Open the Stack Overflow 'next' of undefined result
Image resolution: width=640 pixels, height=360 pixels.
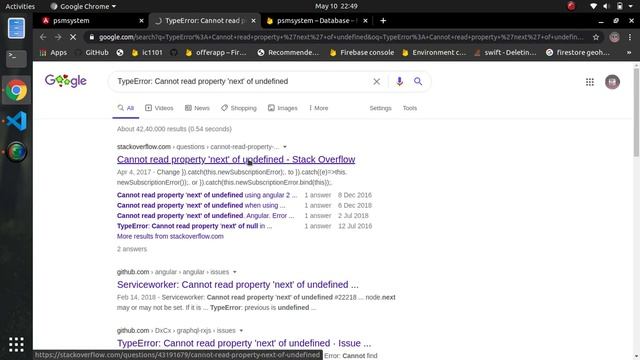point(236,160)
